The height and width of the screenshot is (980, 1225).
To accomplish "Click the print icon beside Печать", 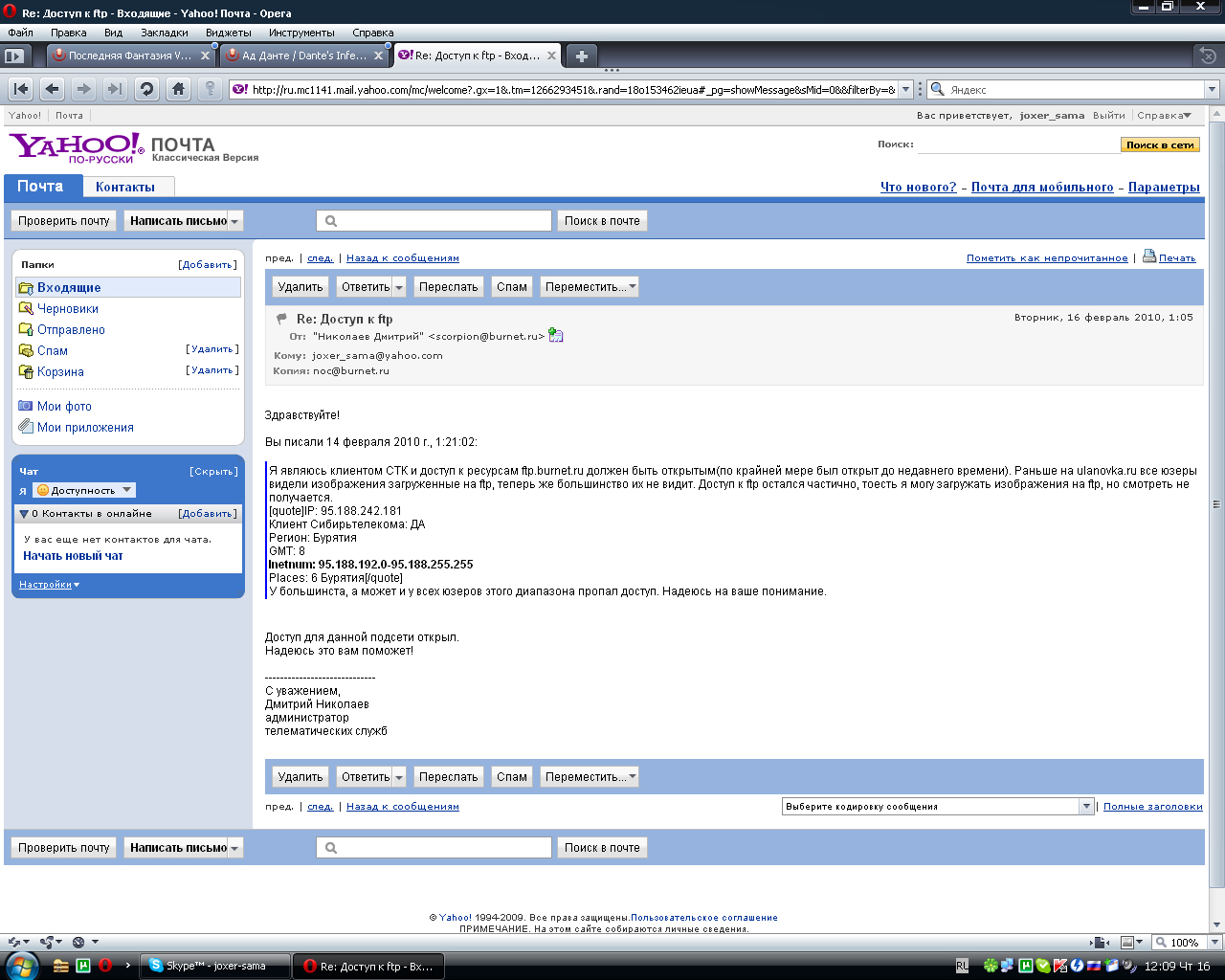I will point(1149,256).
